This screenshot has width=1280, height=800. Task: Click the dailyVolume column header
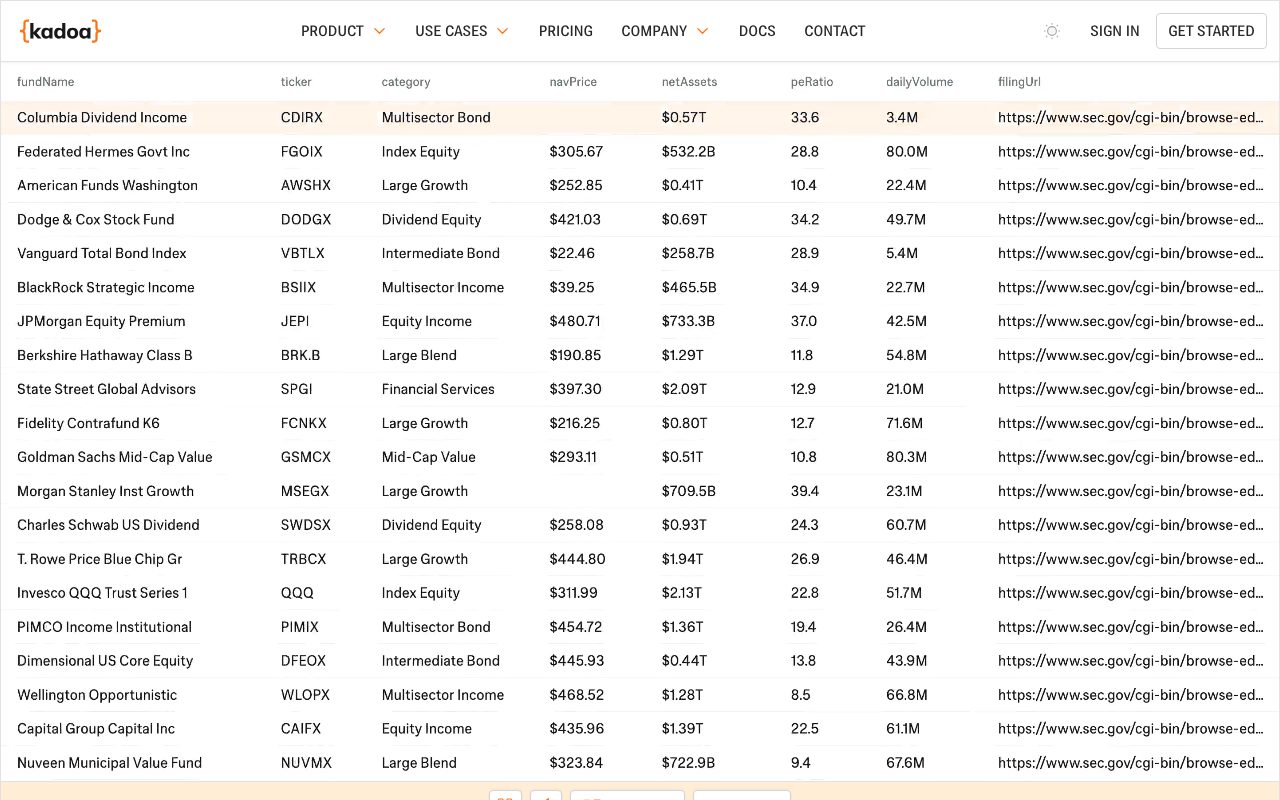coord(920,82)
